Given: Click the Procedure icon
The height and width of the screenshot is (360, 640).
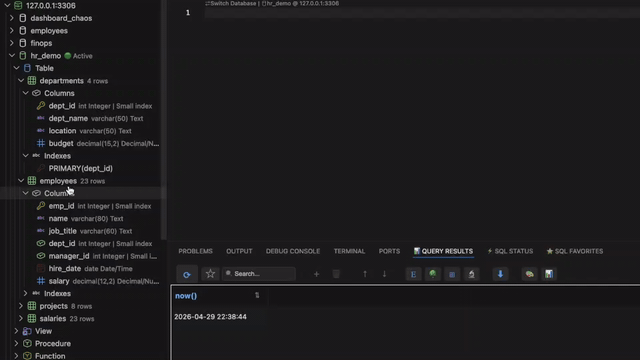Looking at the screenshot, I should click(x=27, y=343).
